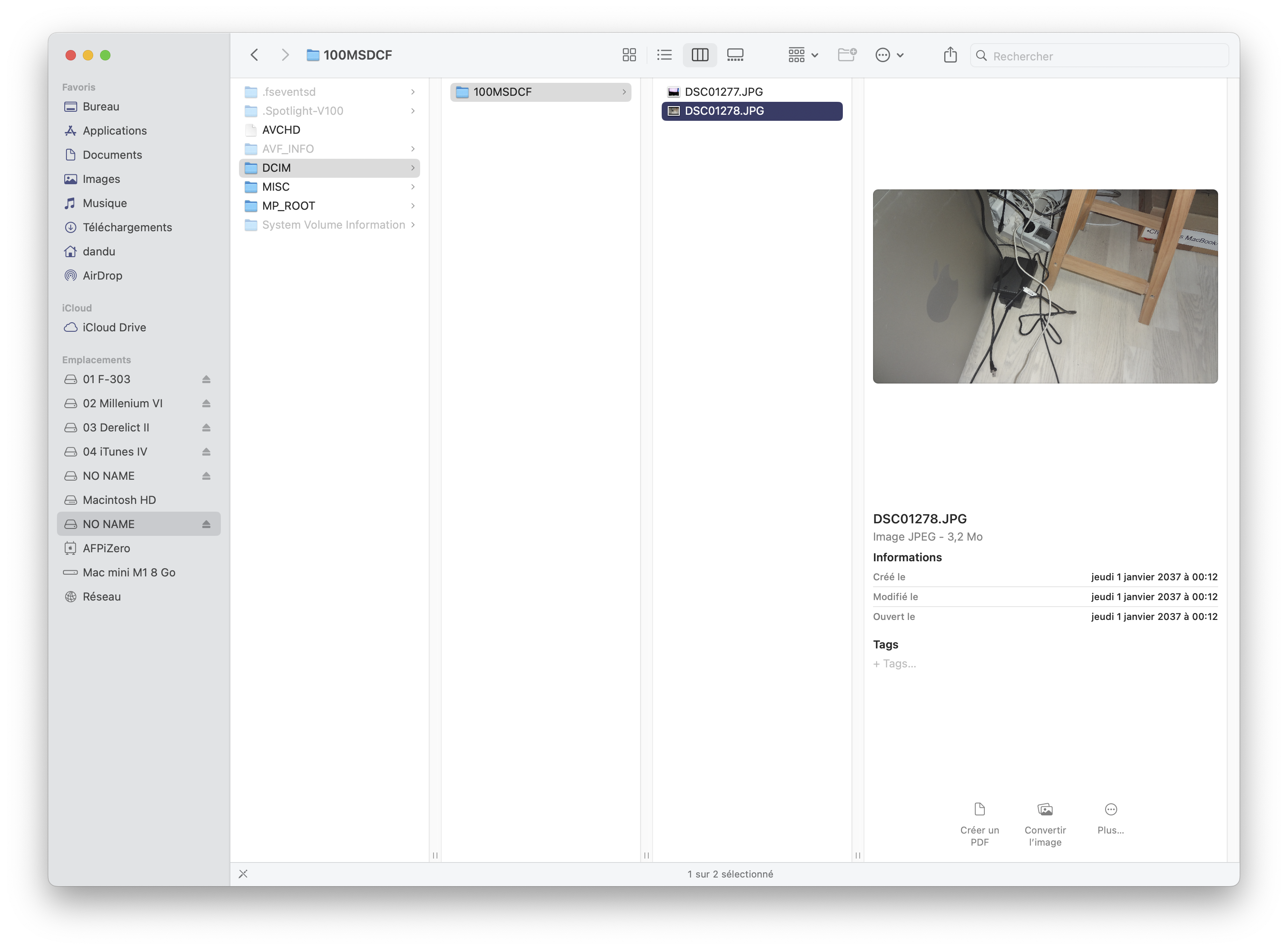Open AFPiZero in the sidebar
Image resolution: width=1288 pixels, height=950 pixels.
[138, 548]
